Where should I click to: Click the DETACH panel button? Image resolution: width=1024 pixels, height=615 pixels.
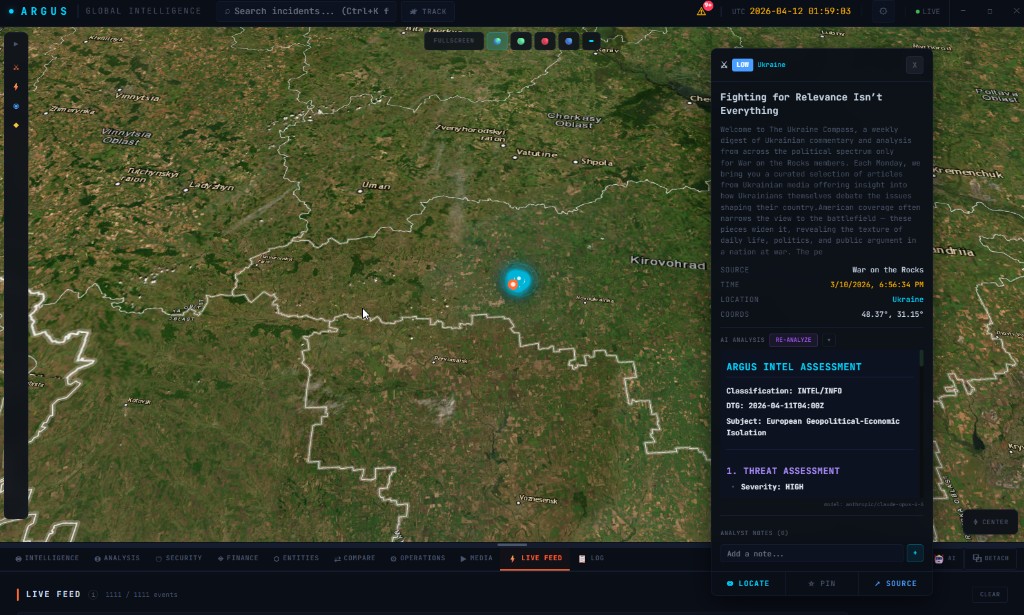tap(991, 558)
